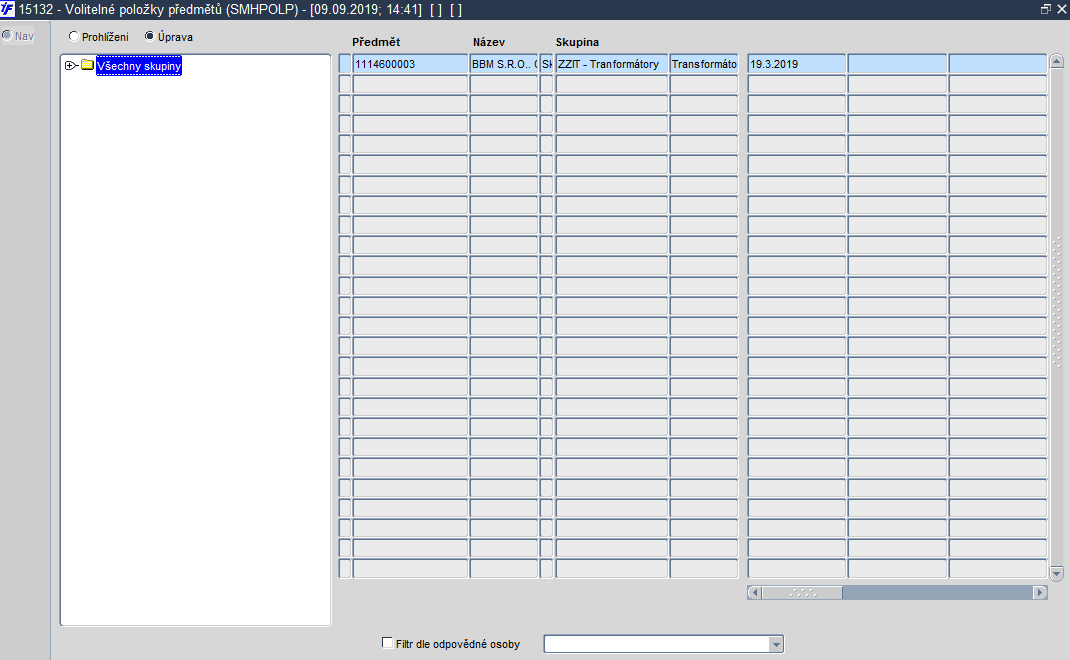Select the Prohlížení radio button

point(74,36)
